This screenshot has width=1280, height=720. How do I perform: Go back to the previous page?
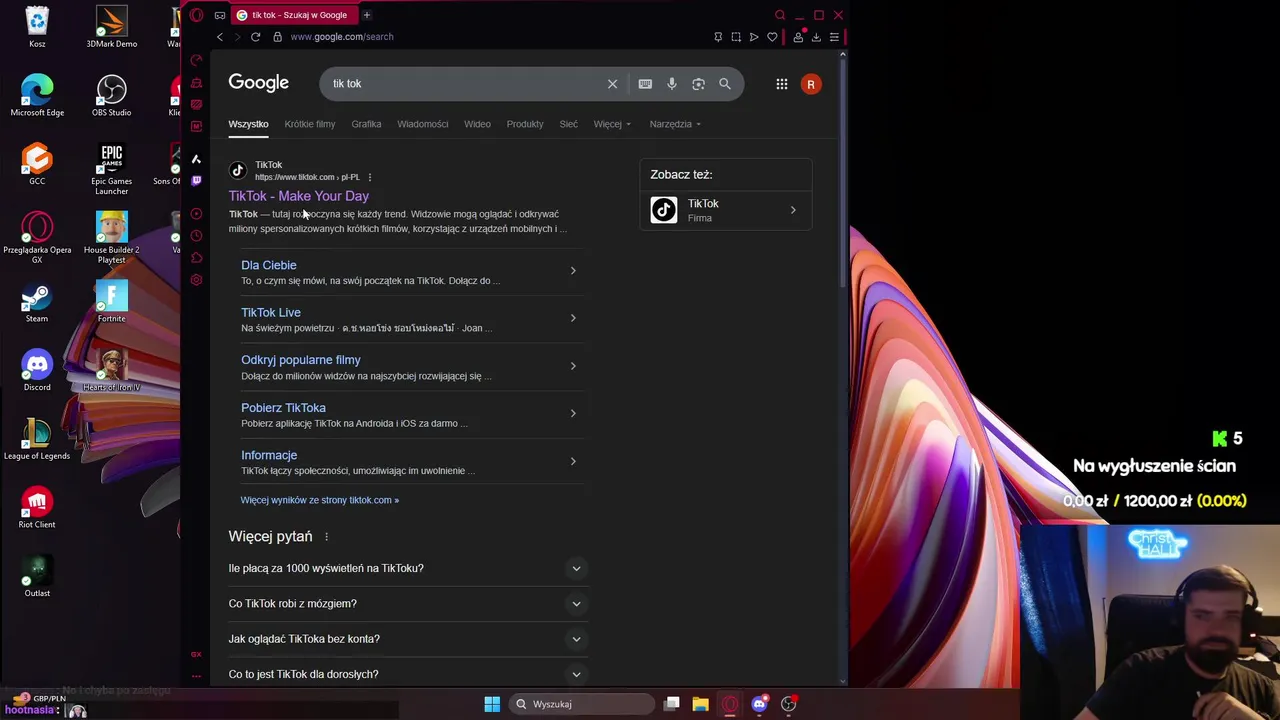point(220,37)
